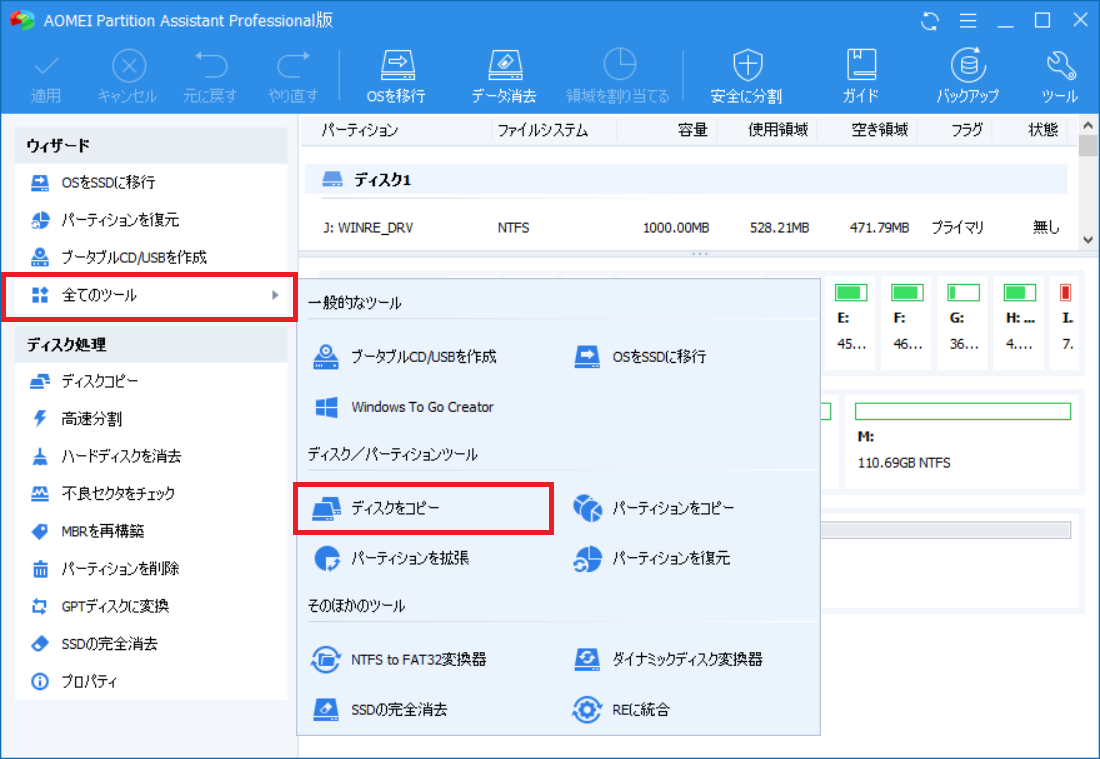Click the 使用領域 column header
This screenshot has height=759, width=1100.
pyautogui.click(x=777, y=130)
